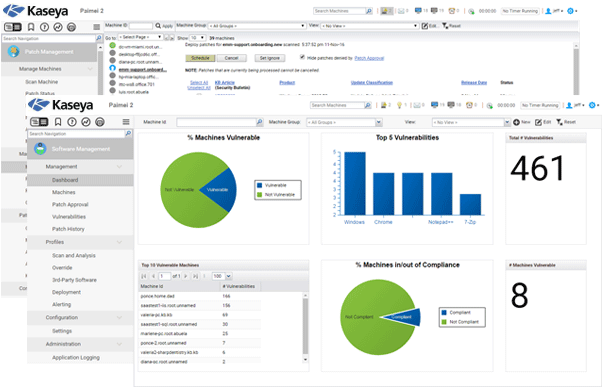
Task: Toggle navigation layout icon in front window
Action: coord(39,122)
